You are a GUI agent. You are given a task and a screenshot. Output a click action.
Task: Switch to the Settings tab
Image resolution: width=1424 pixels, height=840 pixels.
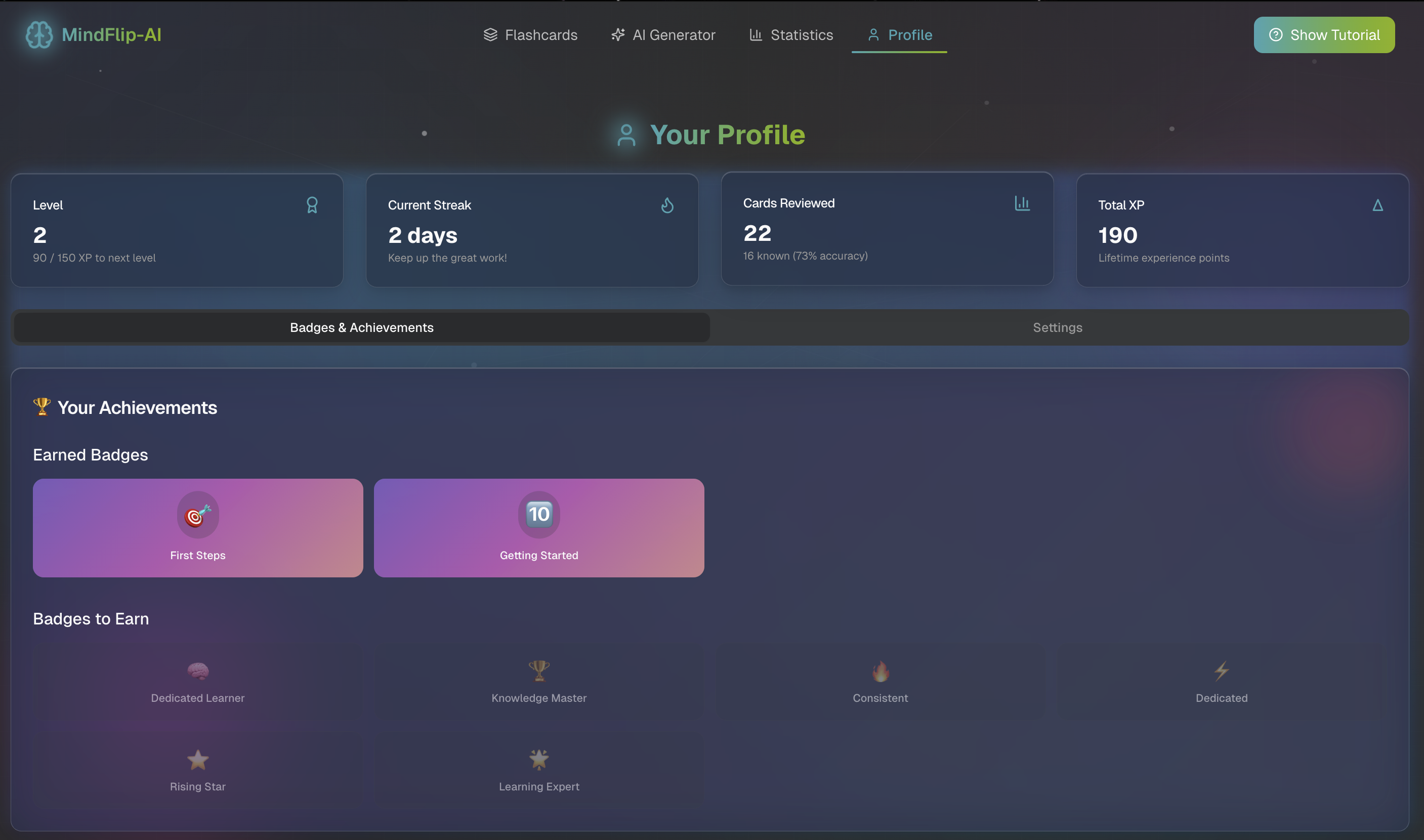pos(1057,328)
